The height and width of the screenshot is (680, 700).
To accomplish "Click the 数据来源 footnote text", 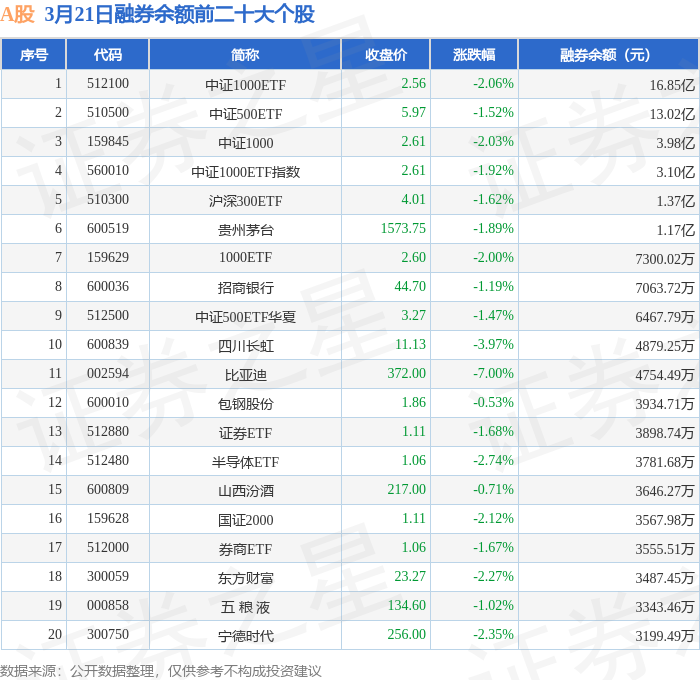I will (x=161, y=671).
